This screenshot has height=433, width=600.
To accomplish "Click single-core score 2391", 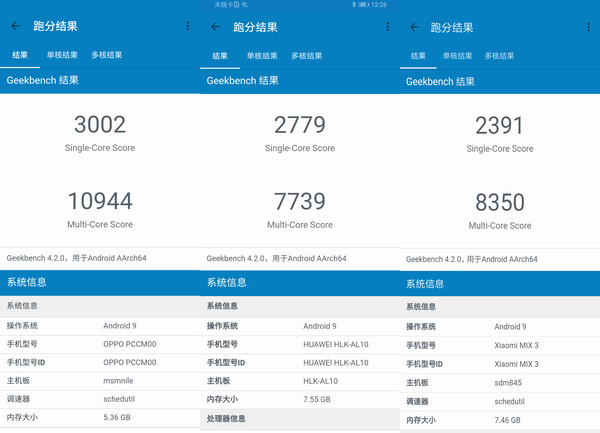I will click(x=499, y=125).
